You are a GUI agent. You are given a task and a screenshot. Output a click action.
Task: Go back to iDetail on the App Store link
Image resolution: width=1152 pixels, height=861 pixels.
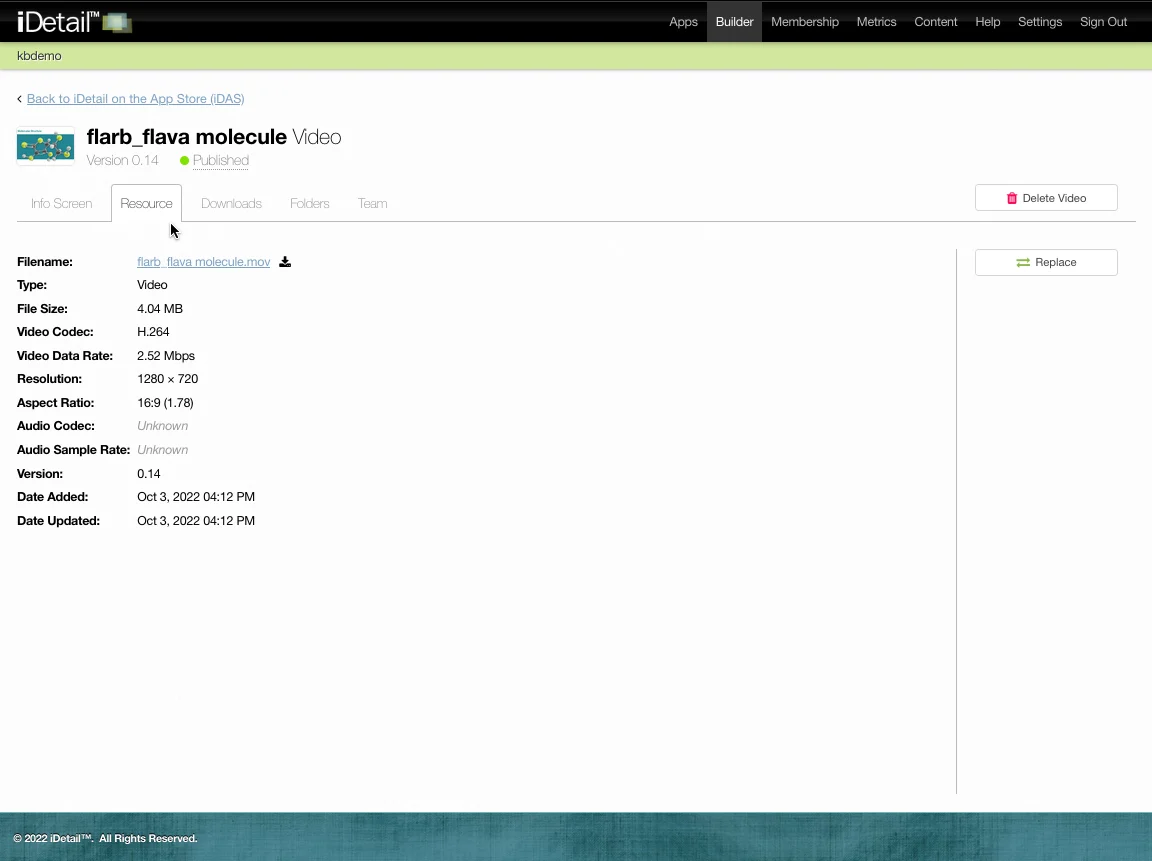135,98
